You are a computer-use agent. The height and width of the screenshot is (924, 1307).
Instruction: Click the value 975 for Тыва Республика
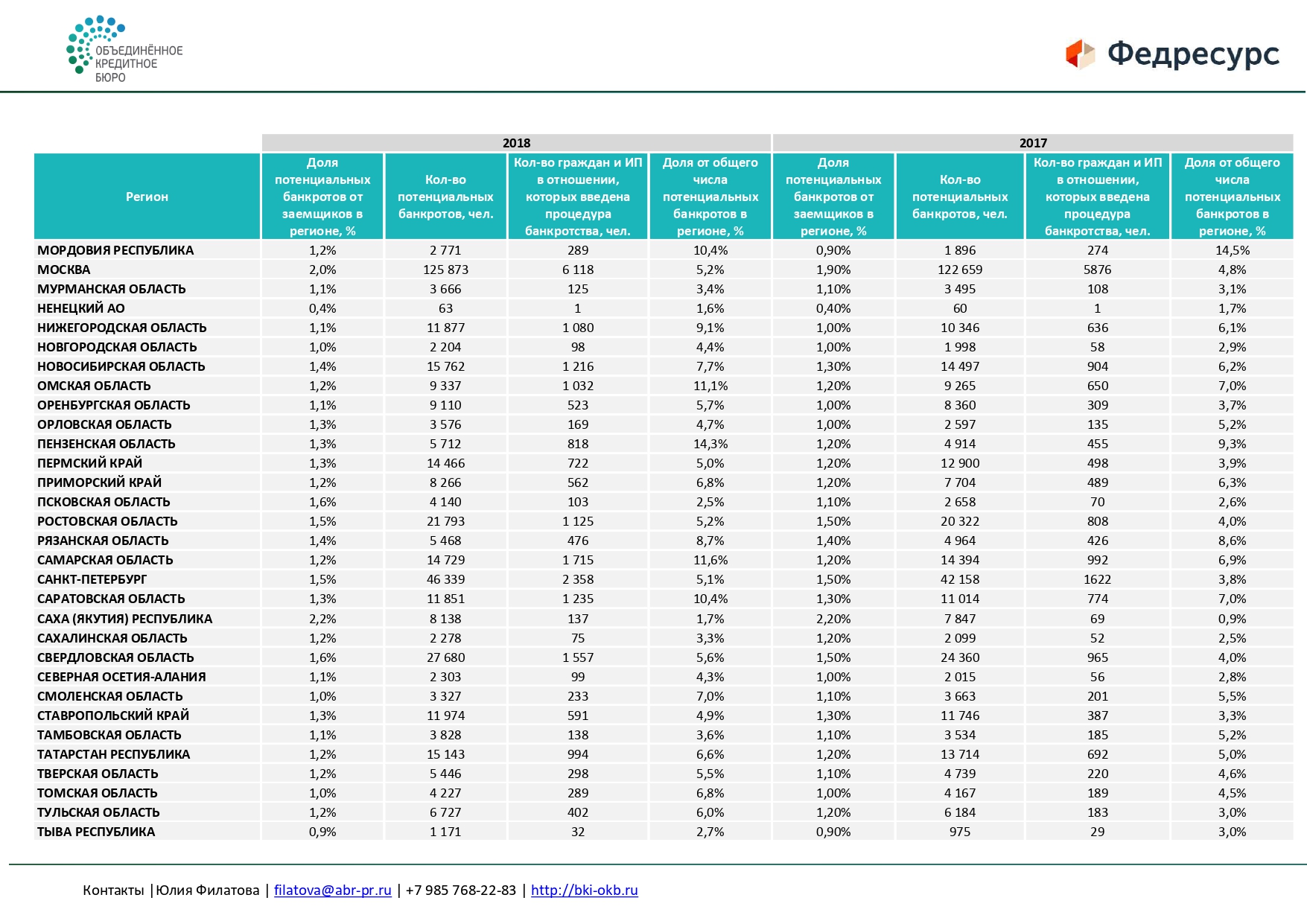click(x=960, y=832)
